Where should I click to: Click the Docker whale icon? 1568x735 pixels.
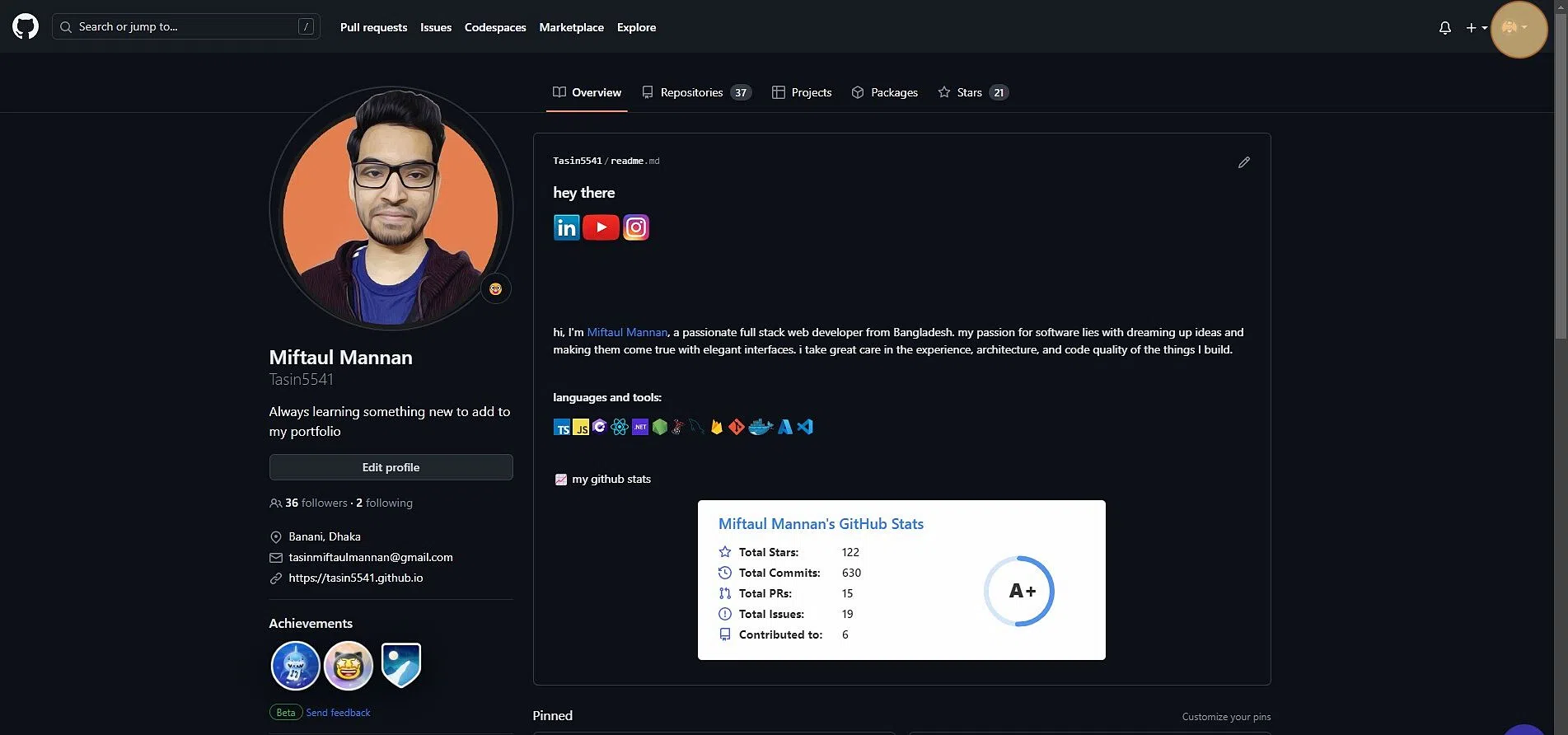pos(761,427)
